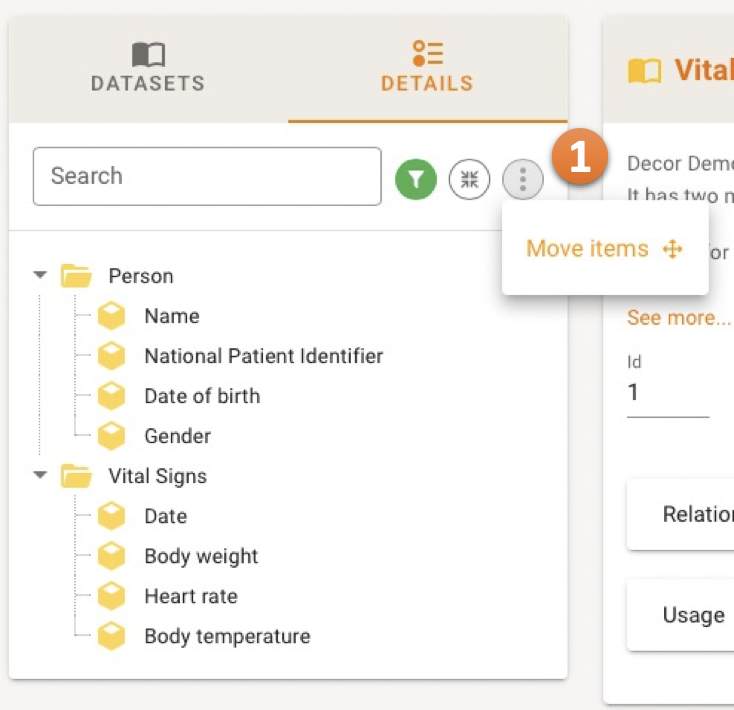Click the green filter icon

pos(416,180)
